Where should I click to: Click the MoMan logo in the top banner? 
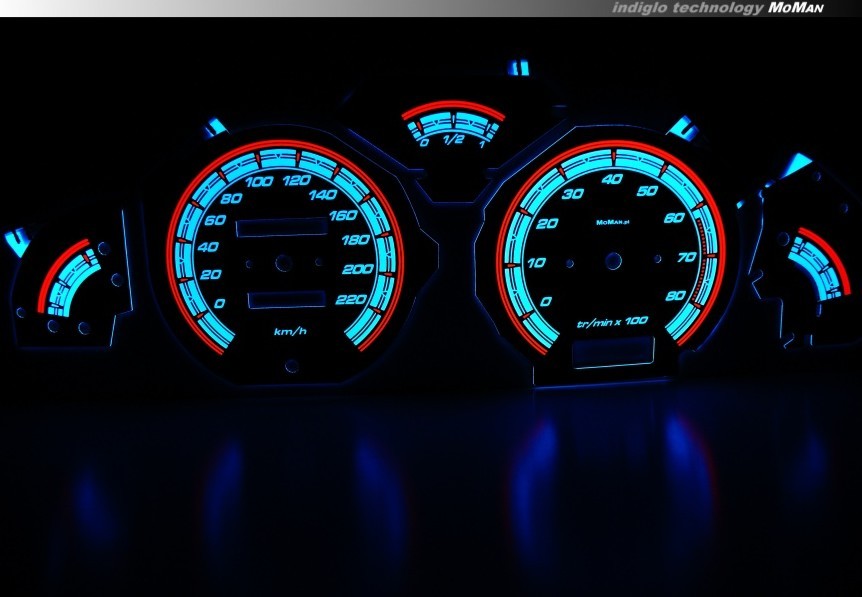pos(795,8)
